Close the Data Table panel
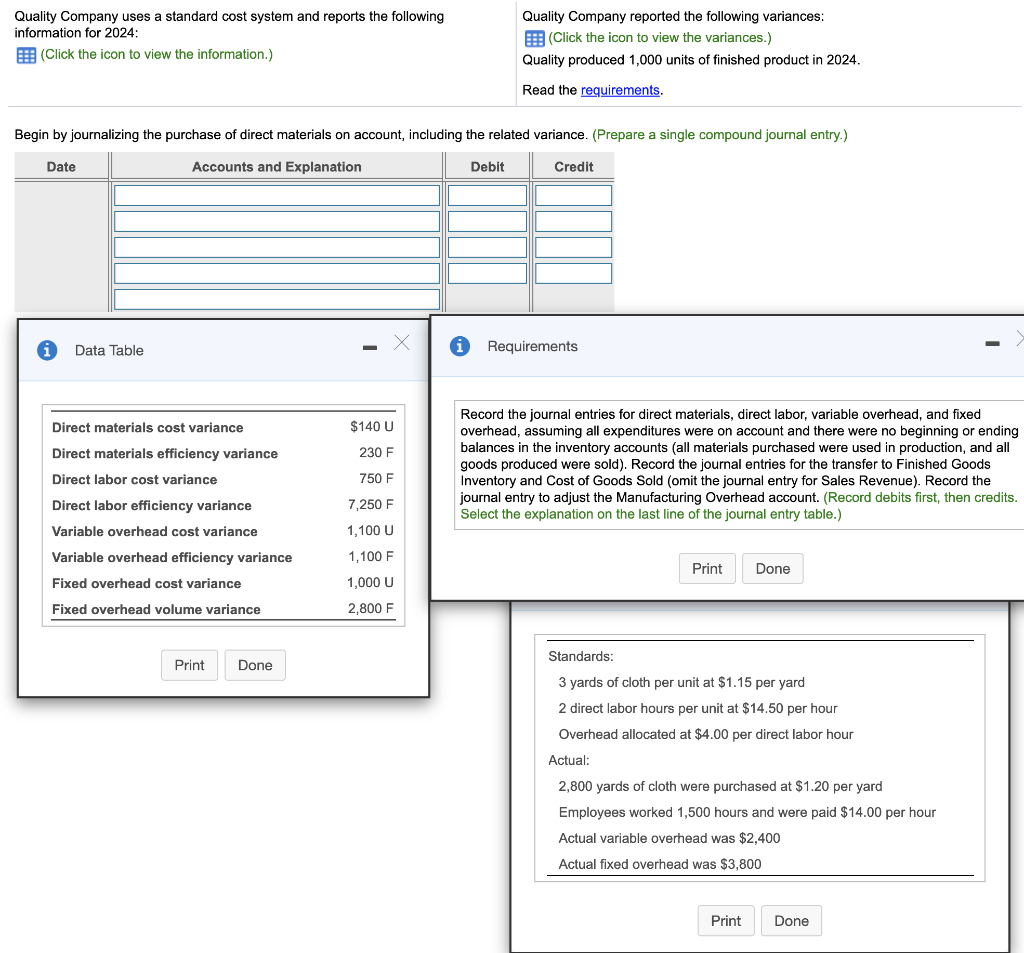 [403, 342]
